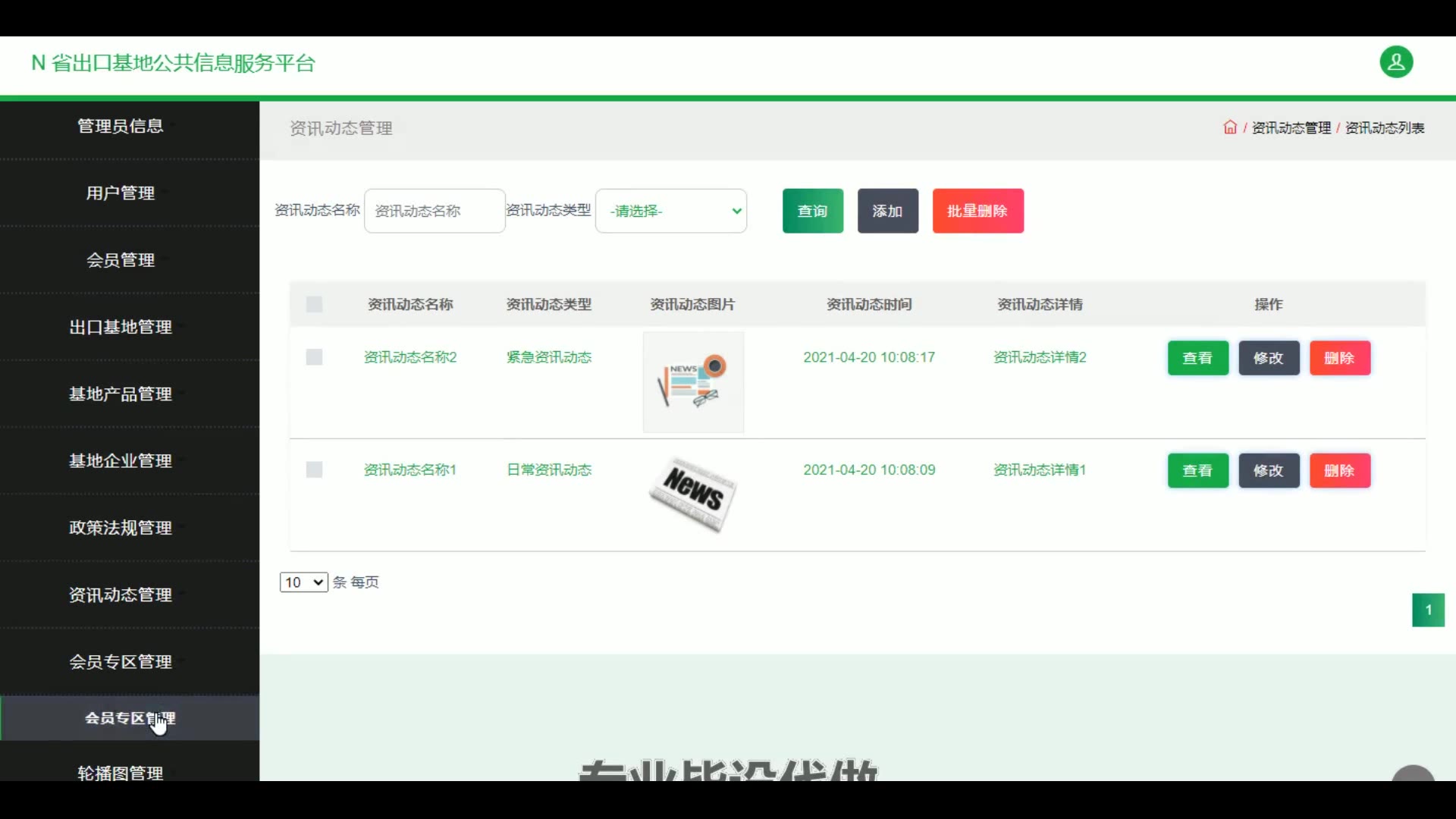The height and width of the screenshot is (819, 1456).
Task: Click page number 1 in pagination
Action: pyautogui.click(x=1428, y=610)
